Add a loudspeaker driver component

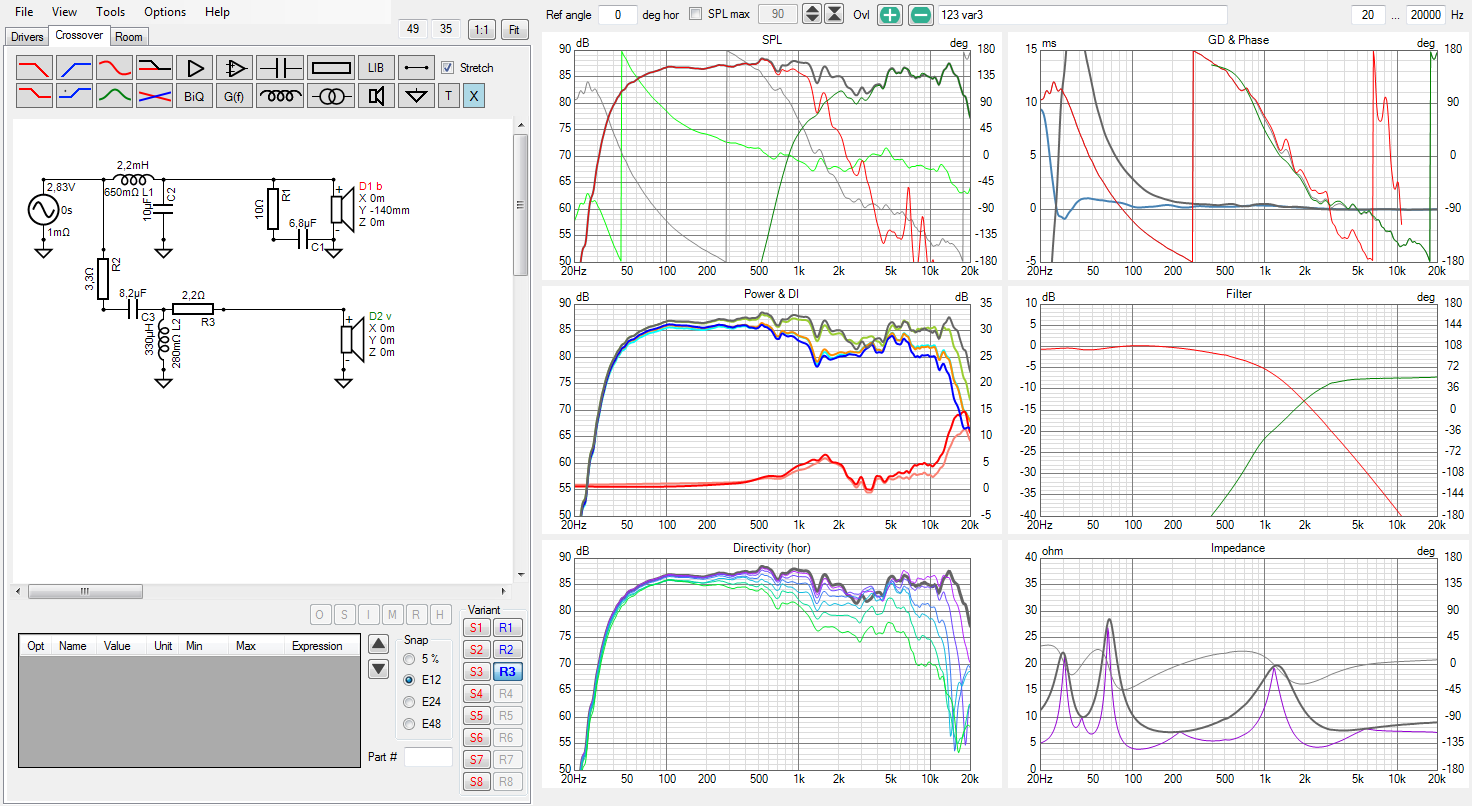pos(376,96)
